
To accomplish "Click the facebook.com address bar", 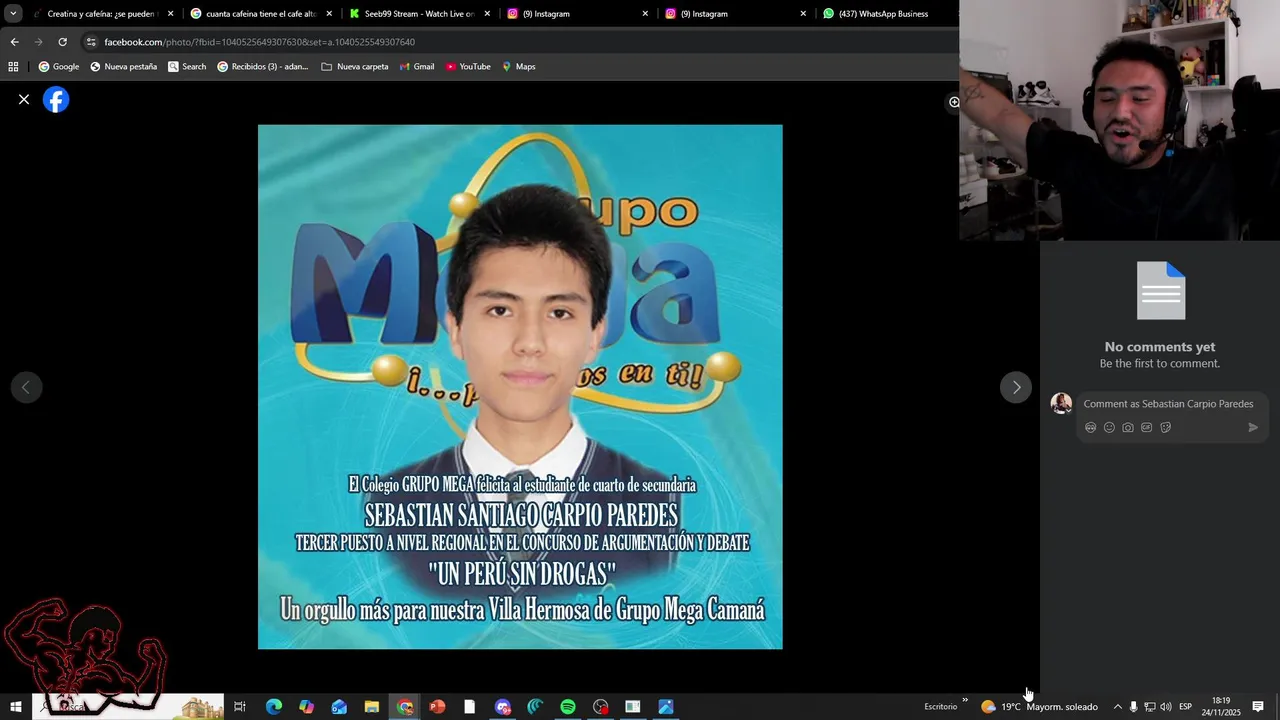I will (x=520, y=42).
